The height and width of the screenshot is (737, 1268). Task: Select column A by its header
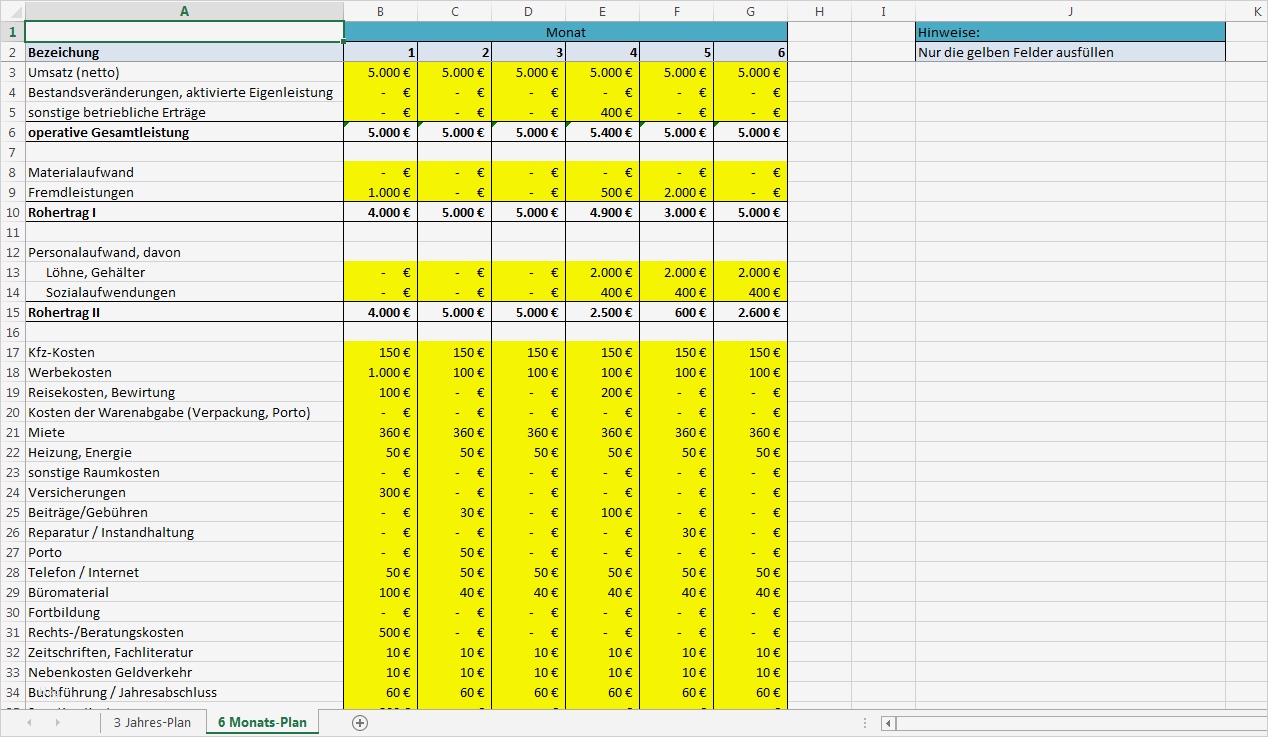184,11
